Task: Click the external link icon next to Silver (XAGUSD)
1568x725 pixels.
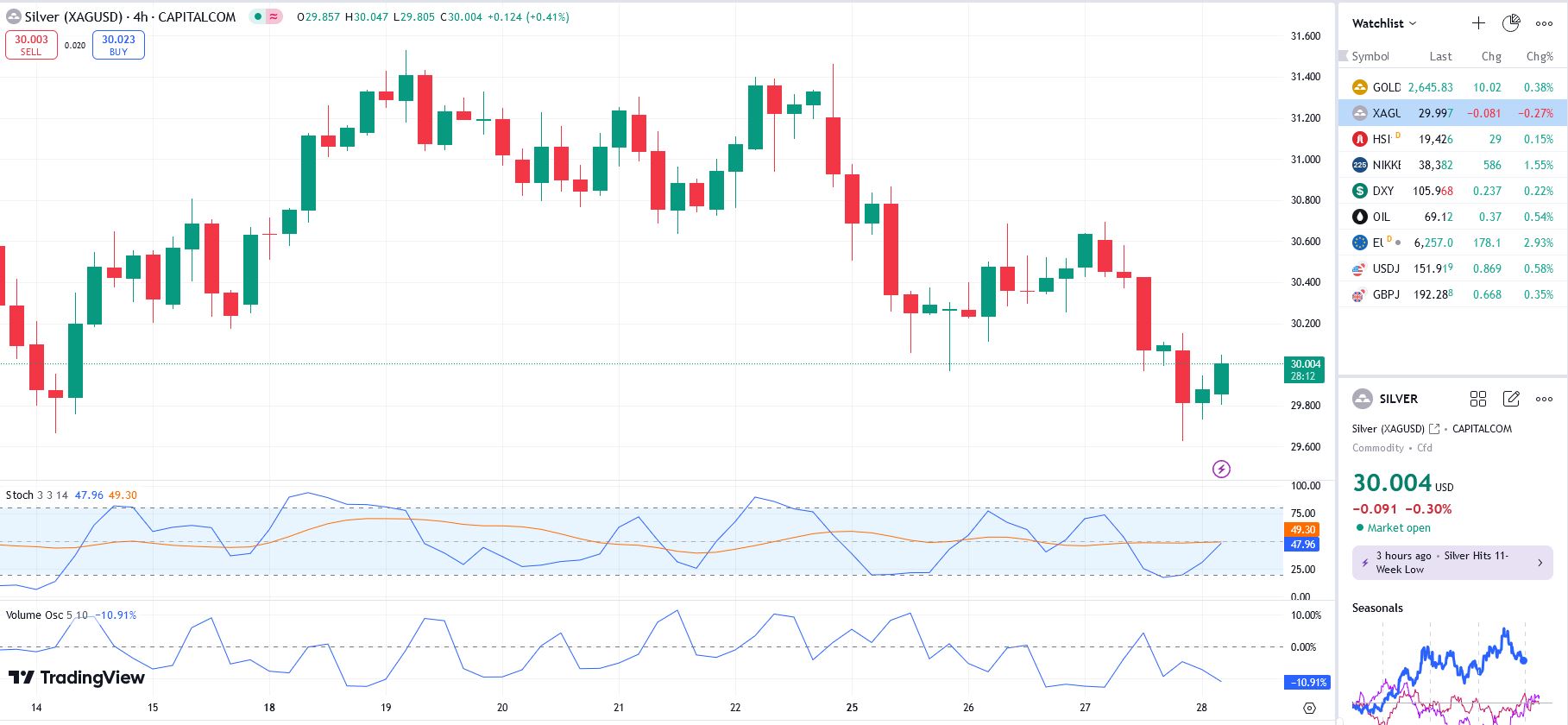Action: pos(1434,429)
